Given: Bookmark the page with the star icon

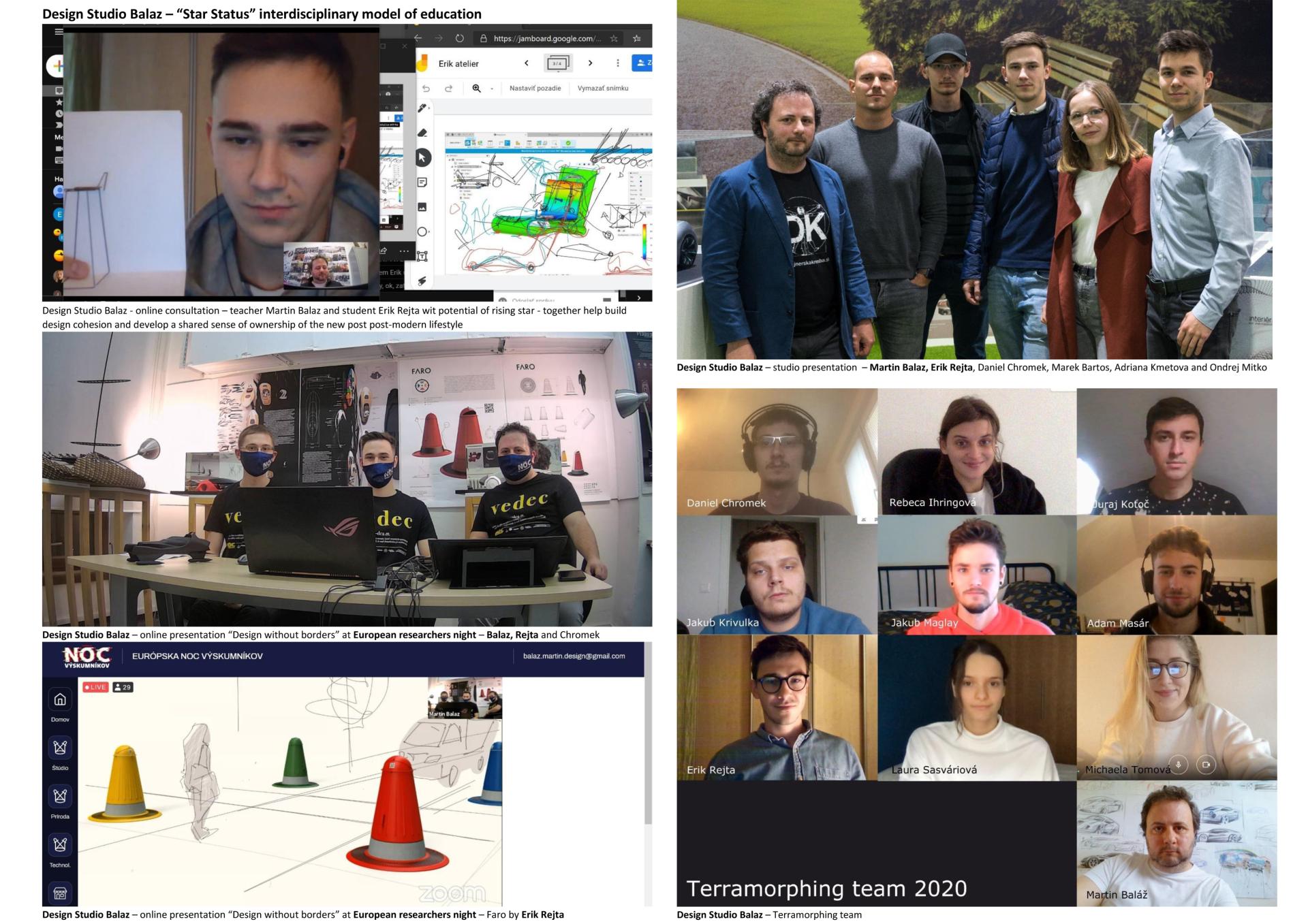Looking at the screenshot, I should pyautogui.click(x=614, y=39).
